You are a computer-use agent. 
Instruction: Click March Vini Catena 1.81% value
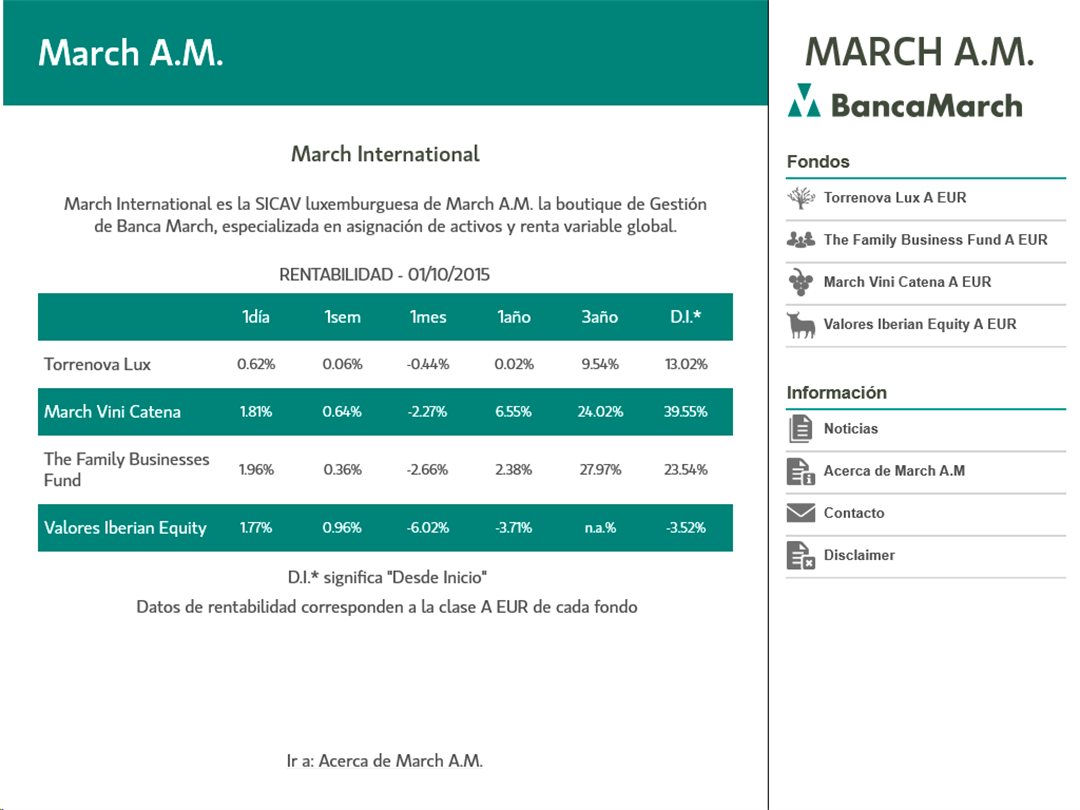256,412
